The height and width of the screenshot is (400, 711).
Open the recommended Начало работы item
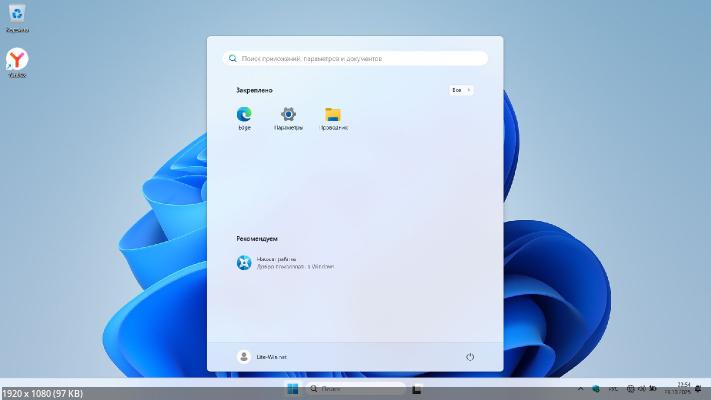[285, 263]
